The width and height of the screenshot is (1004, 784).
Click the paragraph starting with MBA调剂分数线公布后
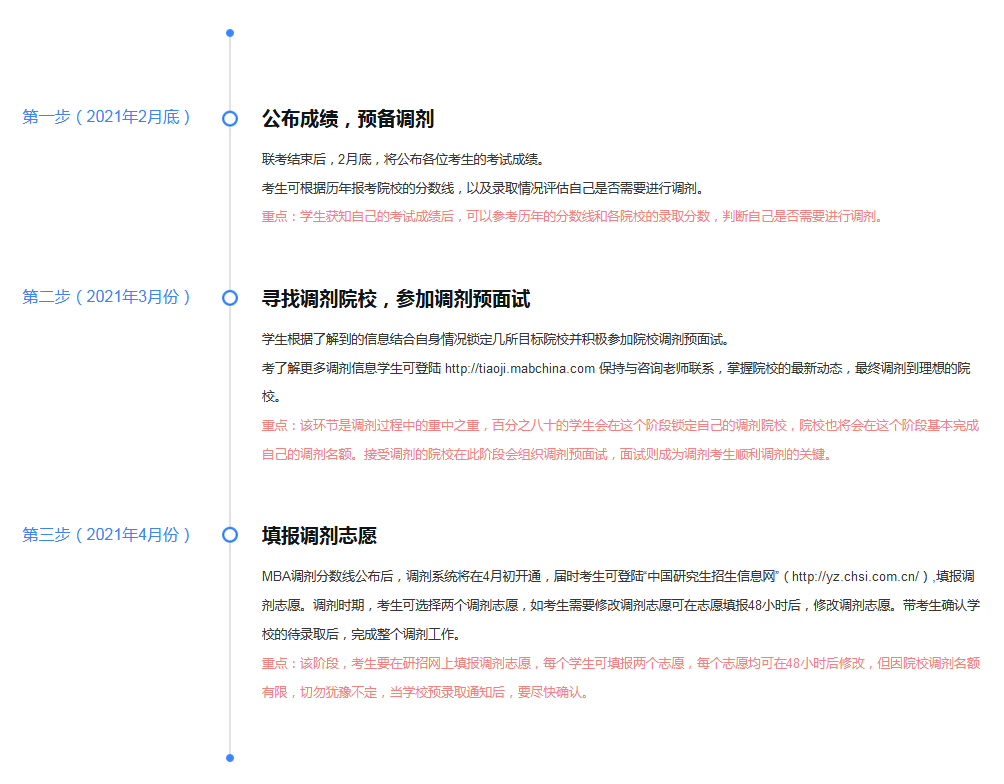pyautogui.click(x=620, y=605)
